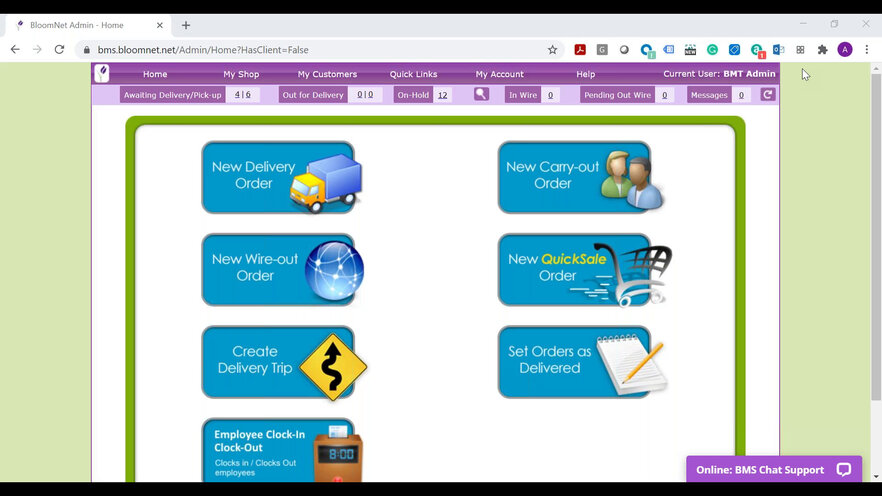Reload the current page

[59, 49]
